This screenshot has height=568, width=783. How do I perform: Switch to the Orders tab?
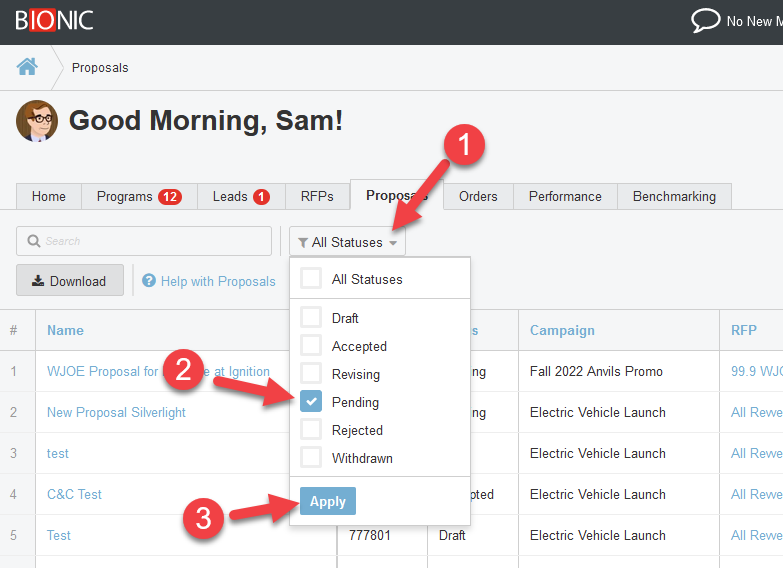tap(478, 196)
